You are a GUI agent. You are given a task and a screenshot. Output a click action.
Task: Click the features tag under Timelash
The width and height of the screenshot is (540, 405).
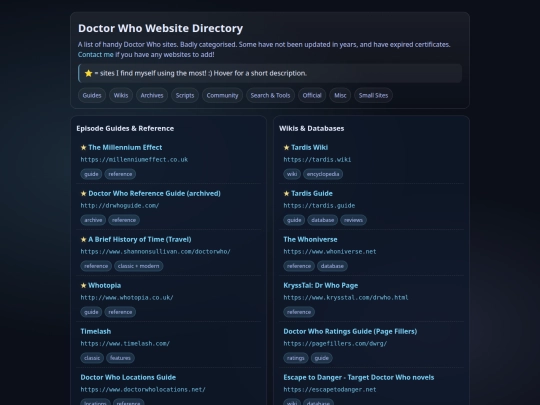(120, 358)
